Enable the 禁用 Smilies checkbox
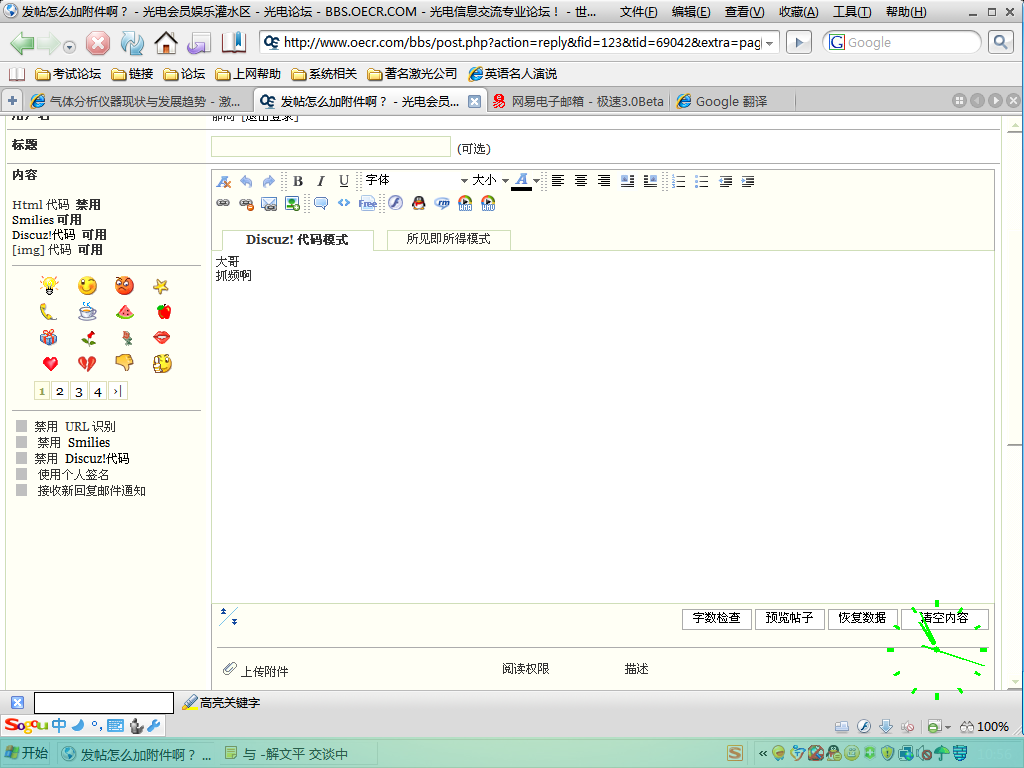This screenshot has height=768, width=1024. click(22, 442)
